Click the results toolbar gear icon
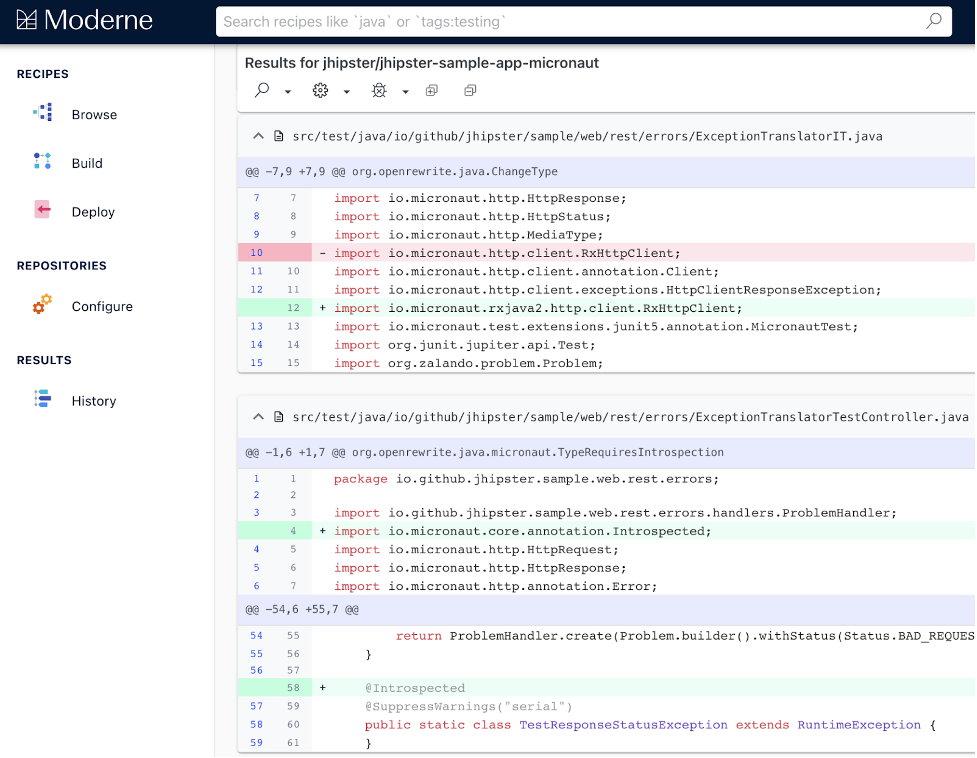This screenshot has height=758, width=977. pyautogui.click(x=320, y=90)
